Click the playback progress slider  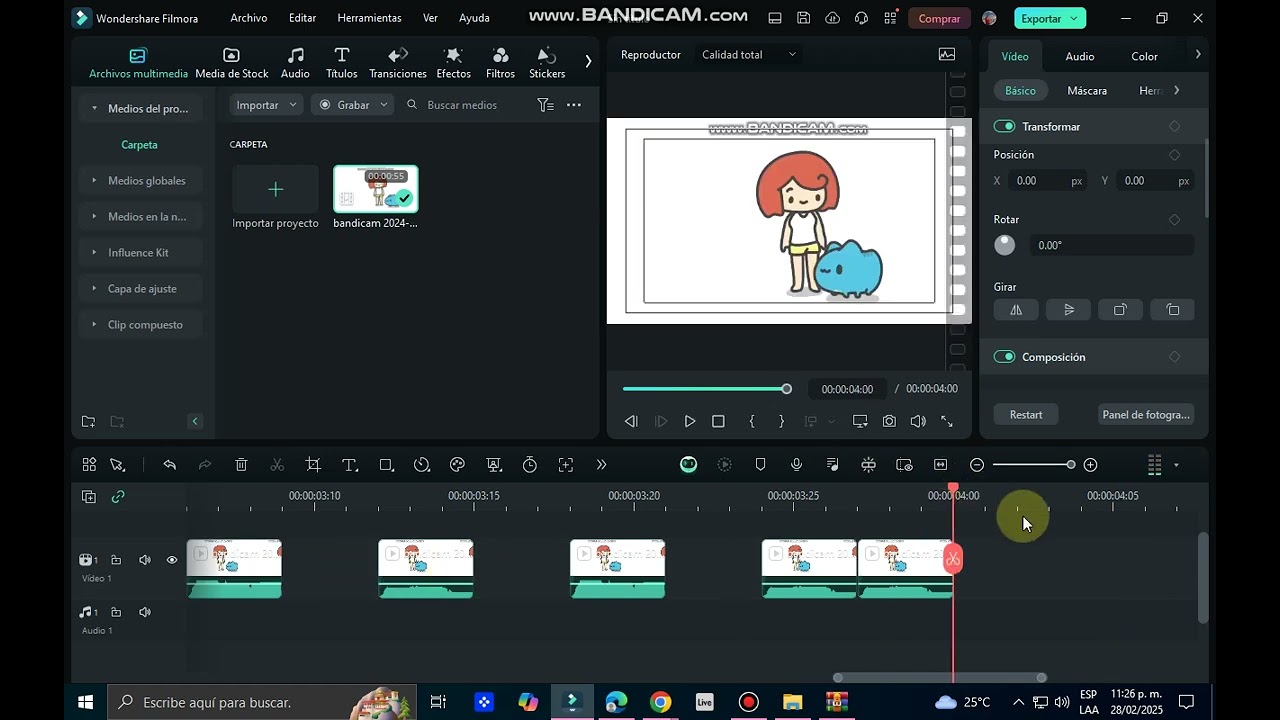pyautogui.click(x=707, y=389)
